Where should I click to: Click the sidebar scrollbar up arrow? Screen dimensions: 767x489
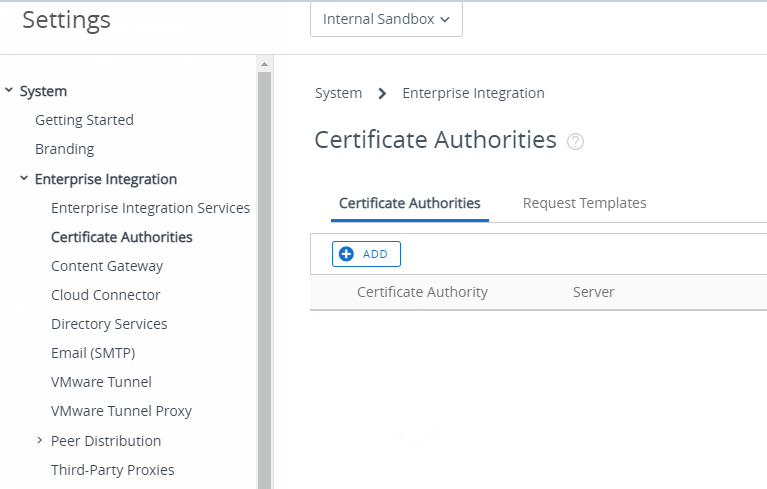point(265,64)
